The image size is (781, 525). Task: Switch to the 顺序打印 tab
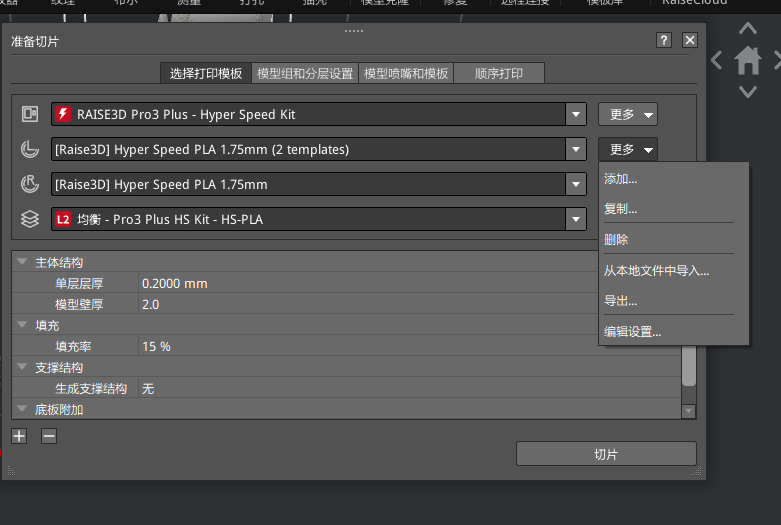coord(499,73)
